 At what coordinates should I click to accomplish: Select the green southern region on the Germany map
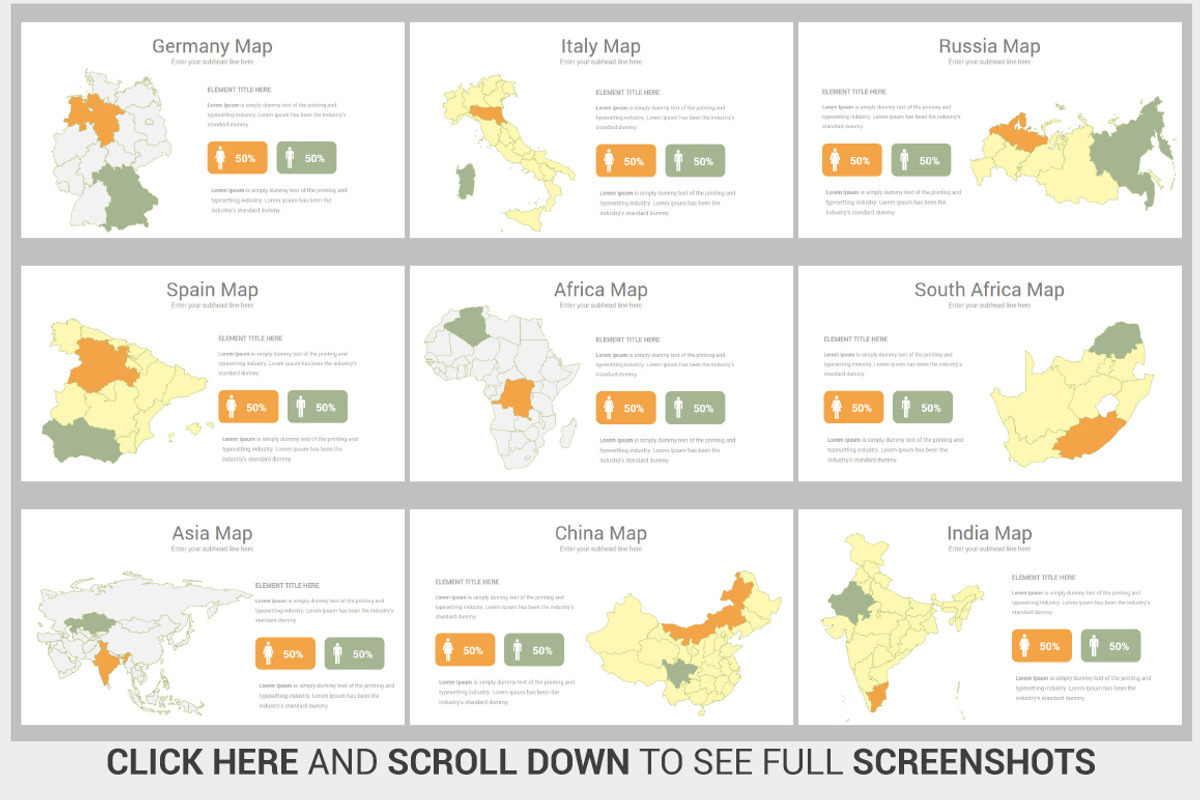127,196
